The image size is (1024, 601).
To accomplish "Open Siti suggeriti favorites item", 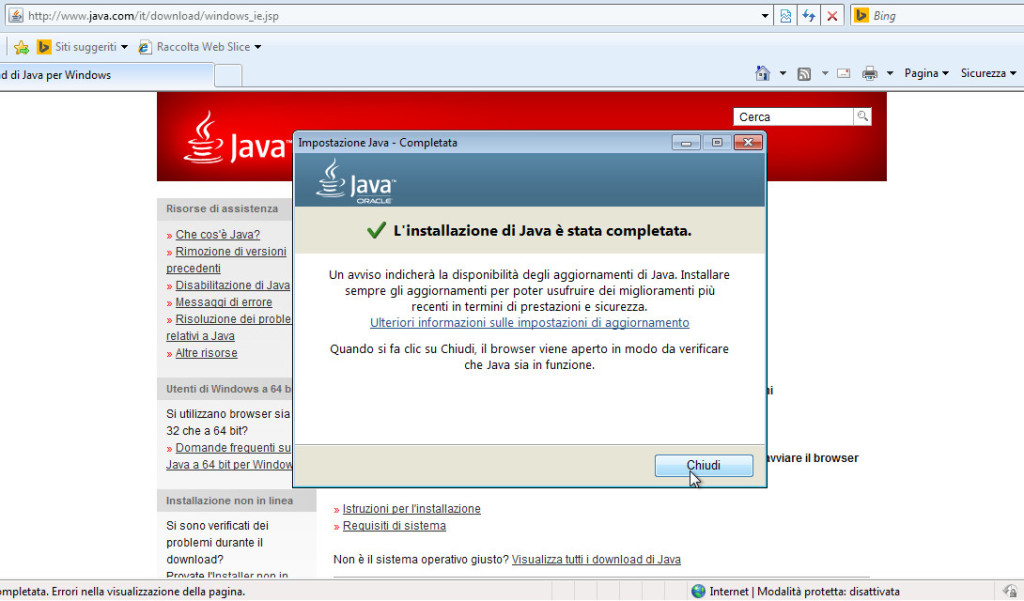I will pos(82,47).
